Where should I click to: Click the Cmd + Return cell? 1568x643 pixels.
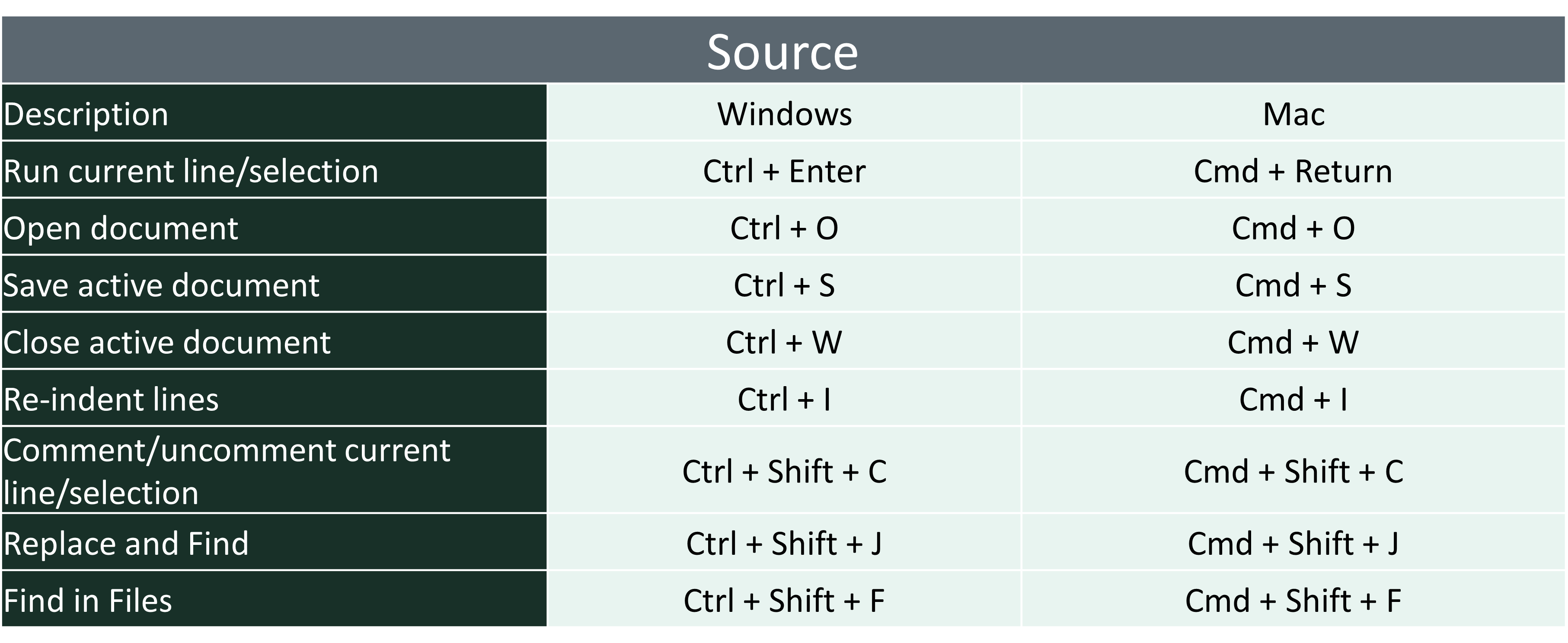coord(1293,170)
